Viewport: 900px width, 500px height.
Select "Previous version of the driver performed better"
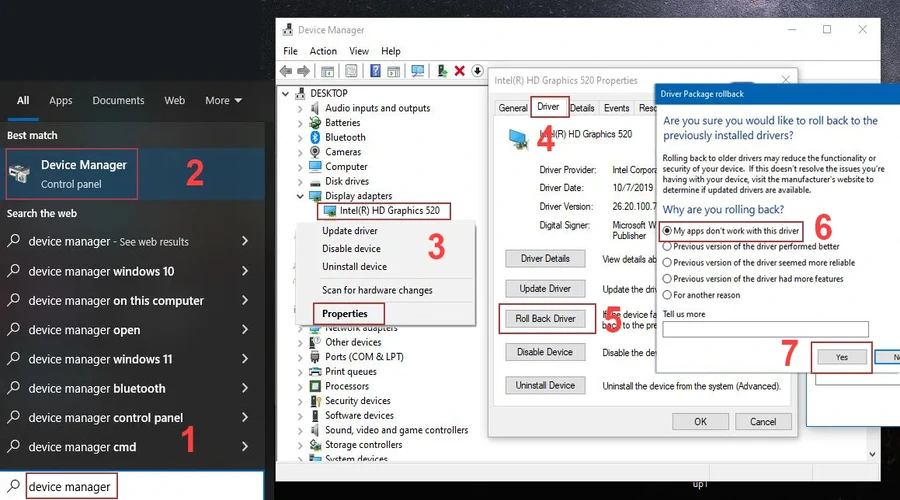coord(667,246)
